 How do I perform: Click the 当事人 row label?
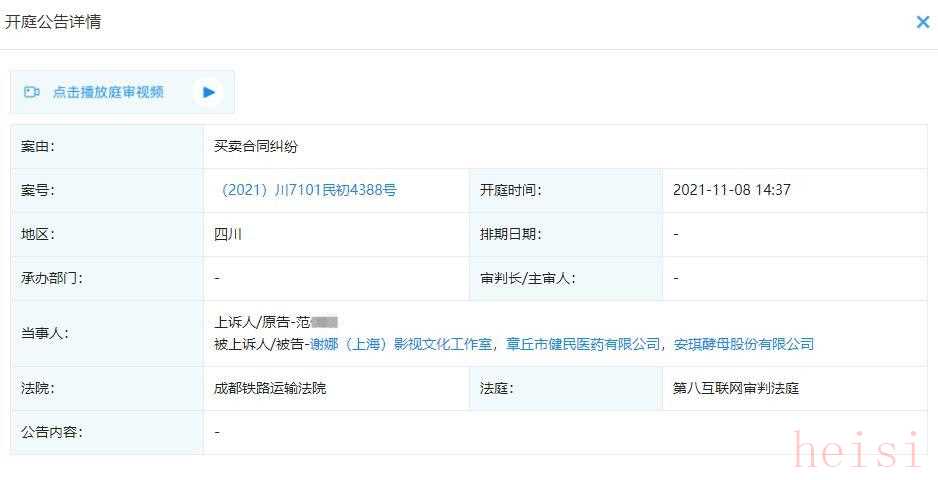44,333
